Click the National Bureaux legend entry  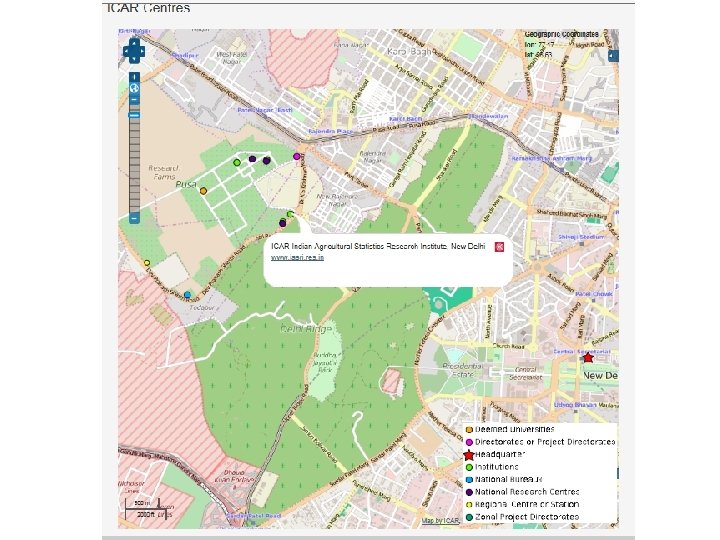508,479
